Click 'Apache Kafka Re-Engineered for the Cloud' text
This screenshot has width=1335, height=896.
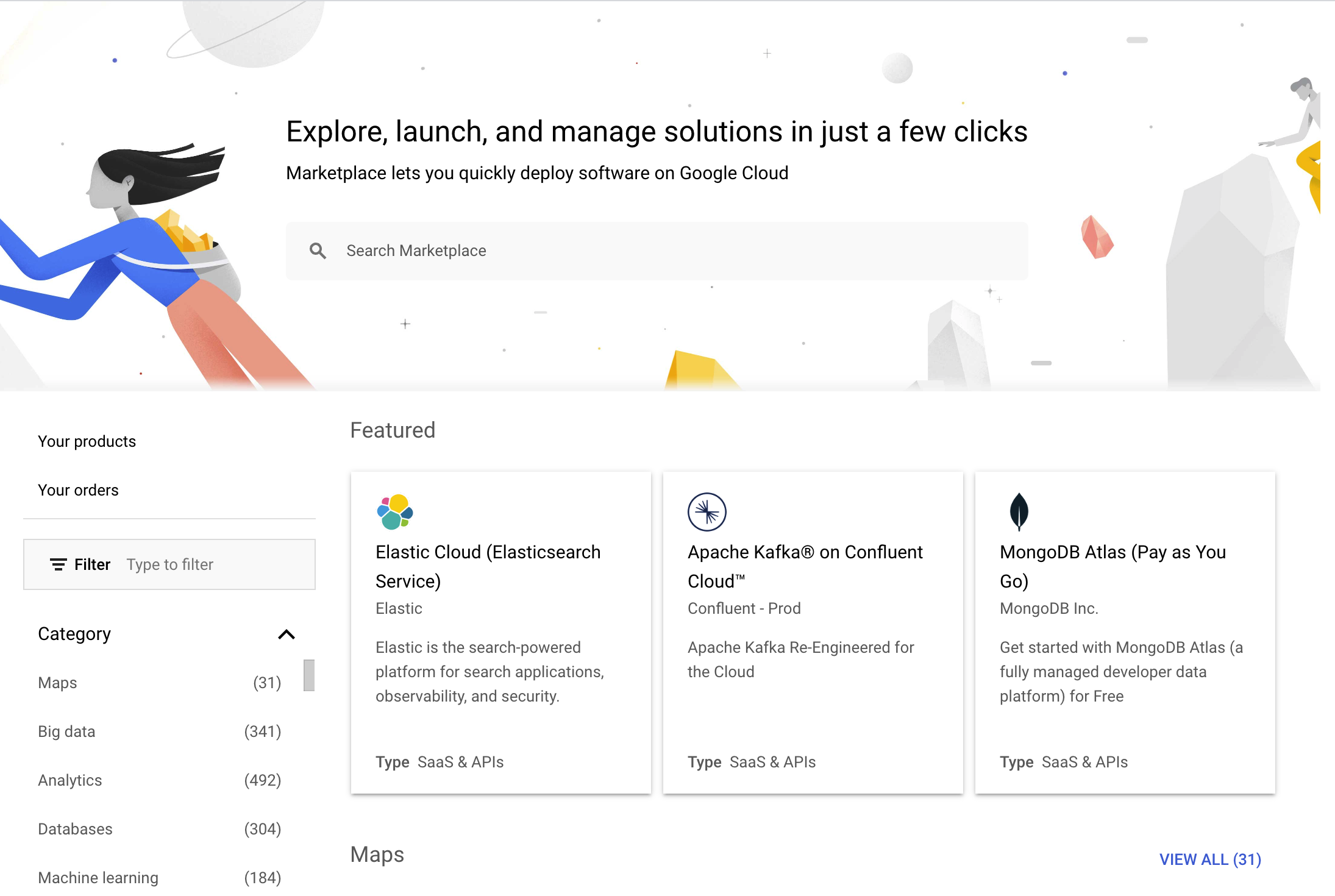pyautogui.click(x=801, y=660)
